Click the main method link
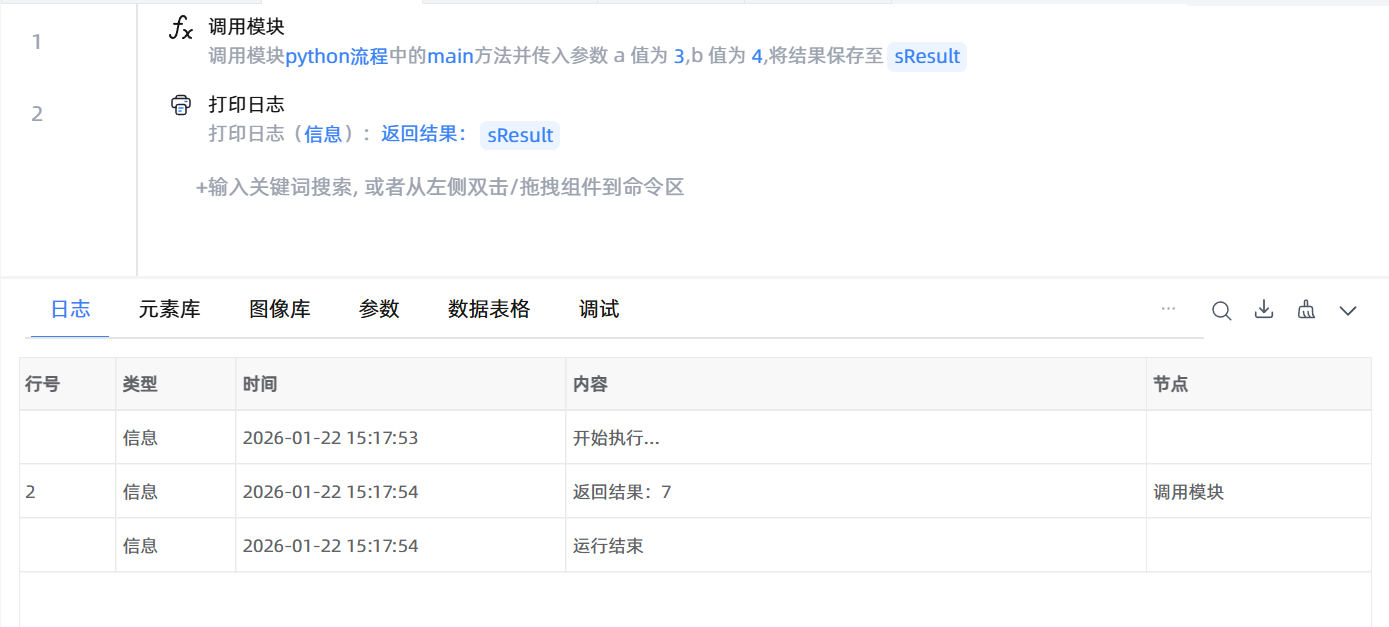Image resolution: width=1389 pixels, height=627 pixels. pyautogui.click(x=450, y=57)
